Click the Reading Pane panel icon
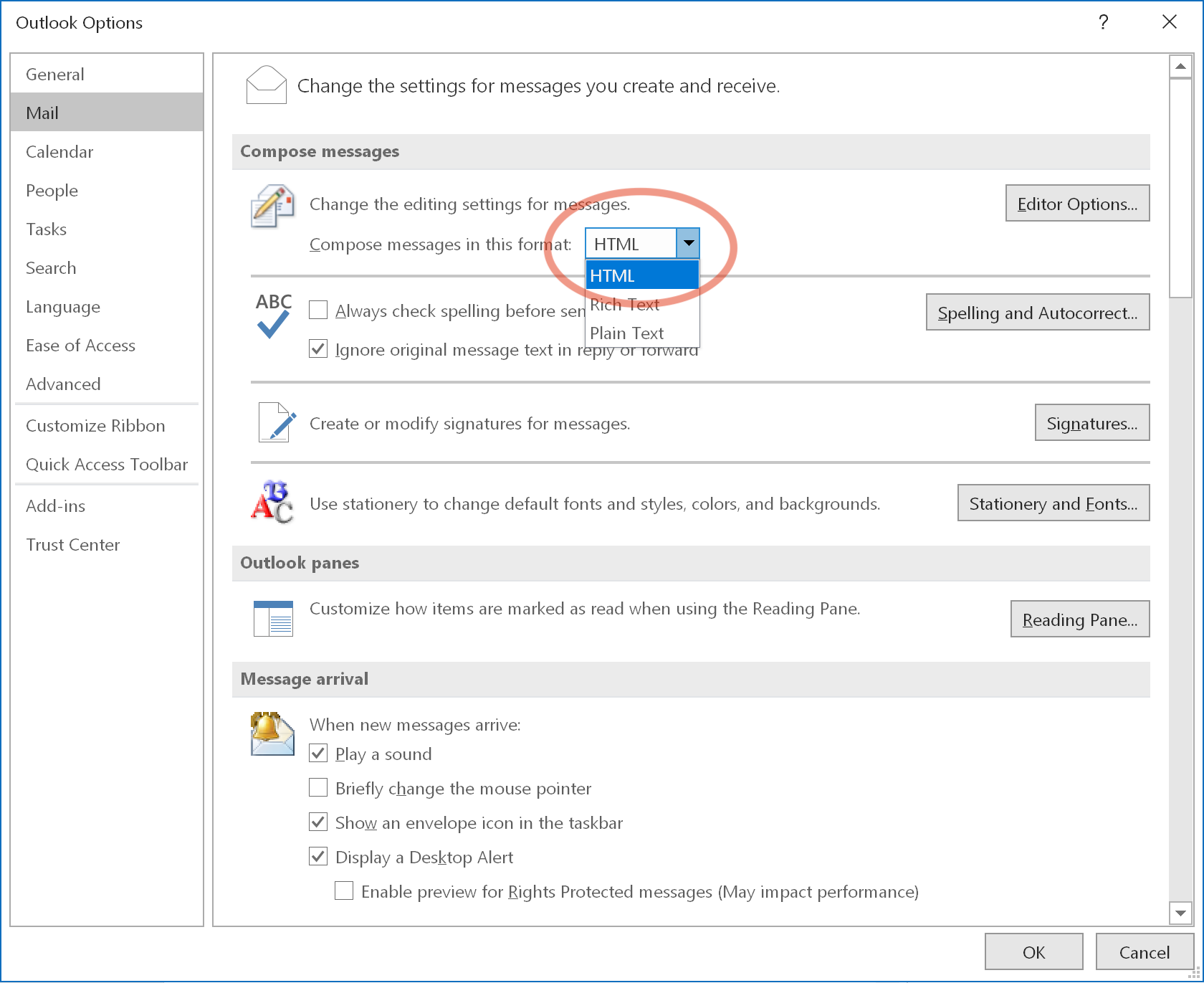The width and height of the screenshot is (1204, 983). click(x=272, y=617)
